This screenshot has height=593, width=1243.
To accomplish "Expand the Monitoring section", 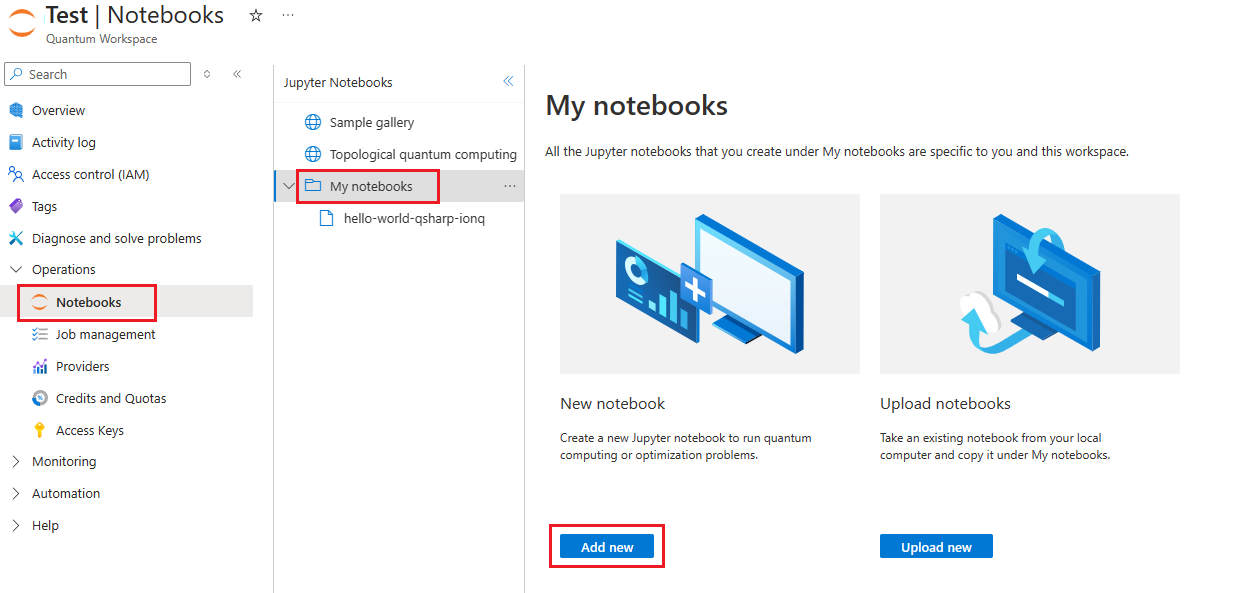I will click(15, 462).
